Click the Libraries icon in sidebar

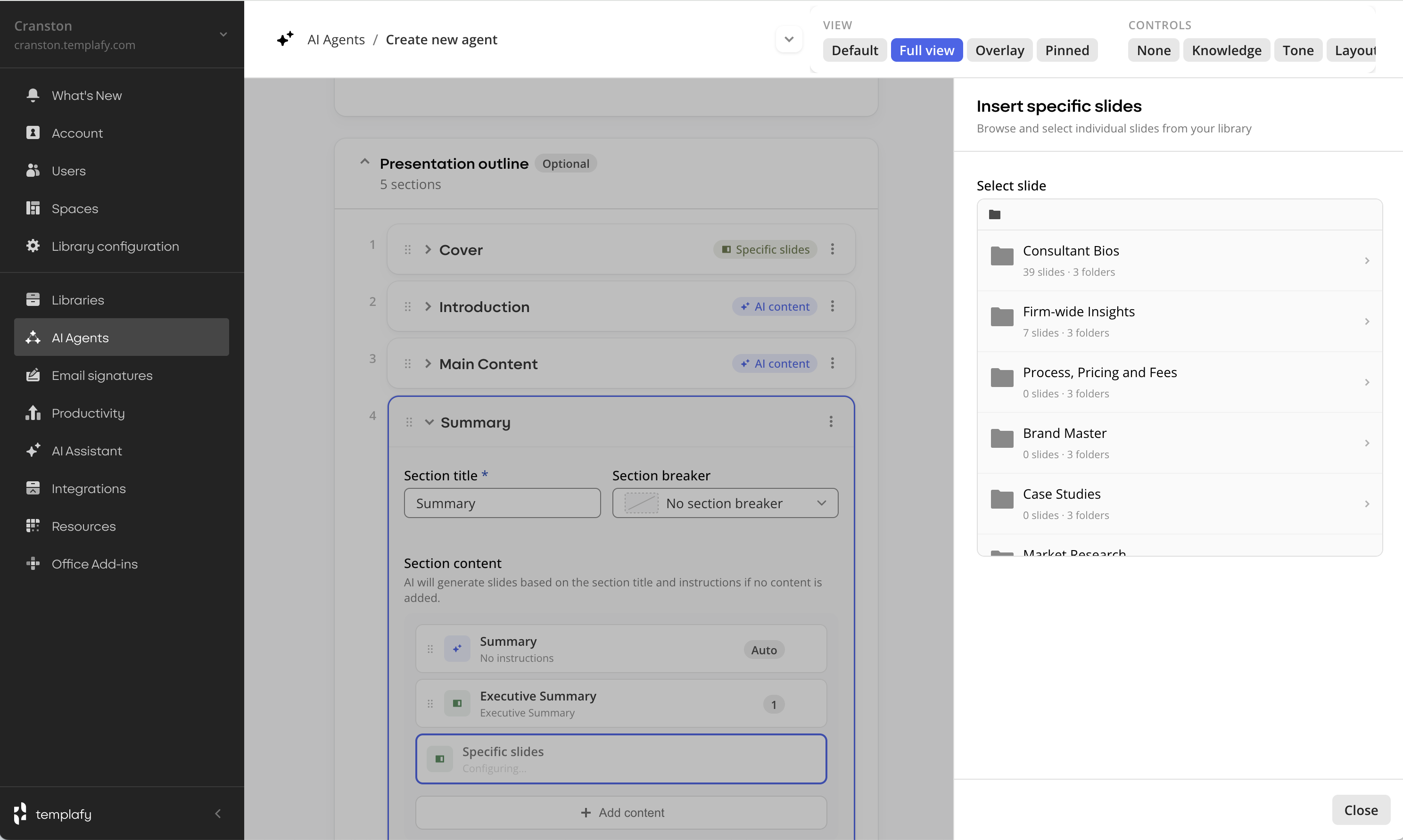[x=33, y=299]
